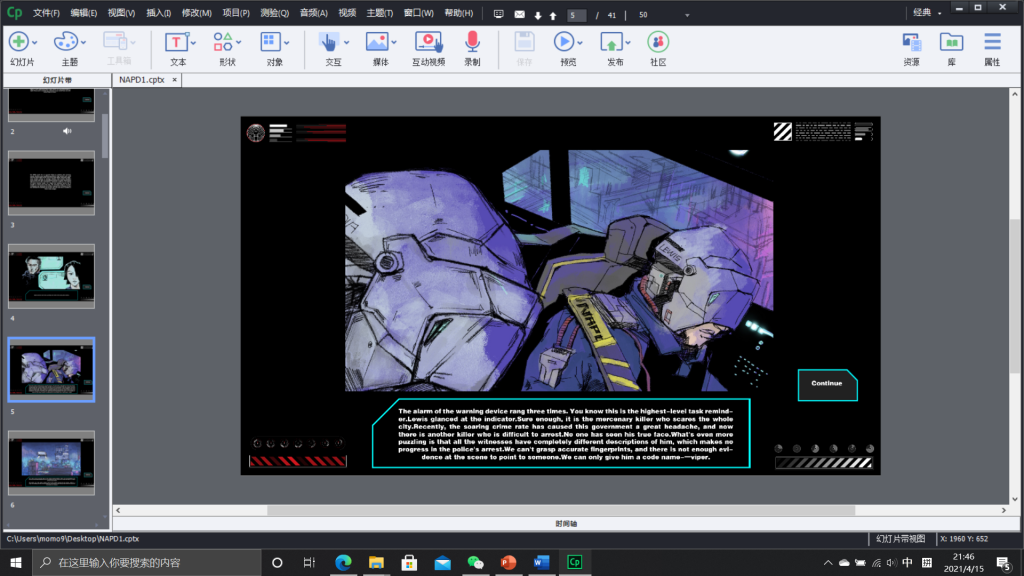Select slide 6 thumbnail in filmstrip
The image size is (1024, 576).
click(52, 462)
